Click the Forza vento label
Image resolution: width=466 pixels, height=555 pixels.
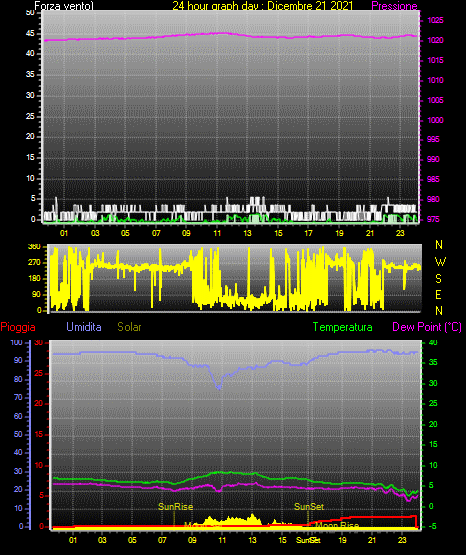pos(64,6)
